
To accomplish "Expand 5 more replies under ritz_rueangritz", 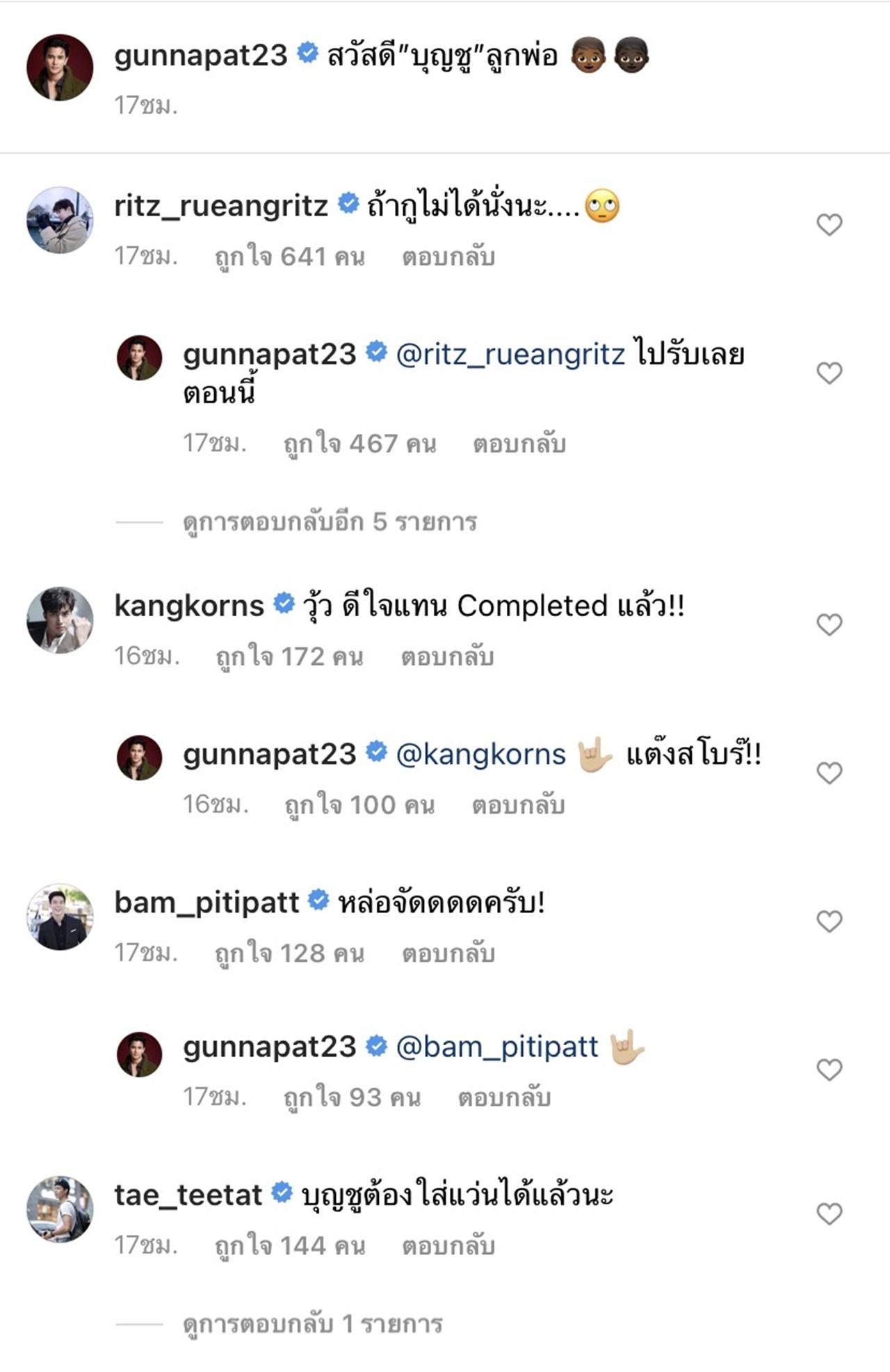I will pos(330,522).
